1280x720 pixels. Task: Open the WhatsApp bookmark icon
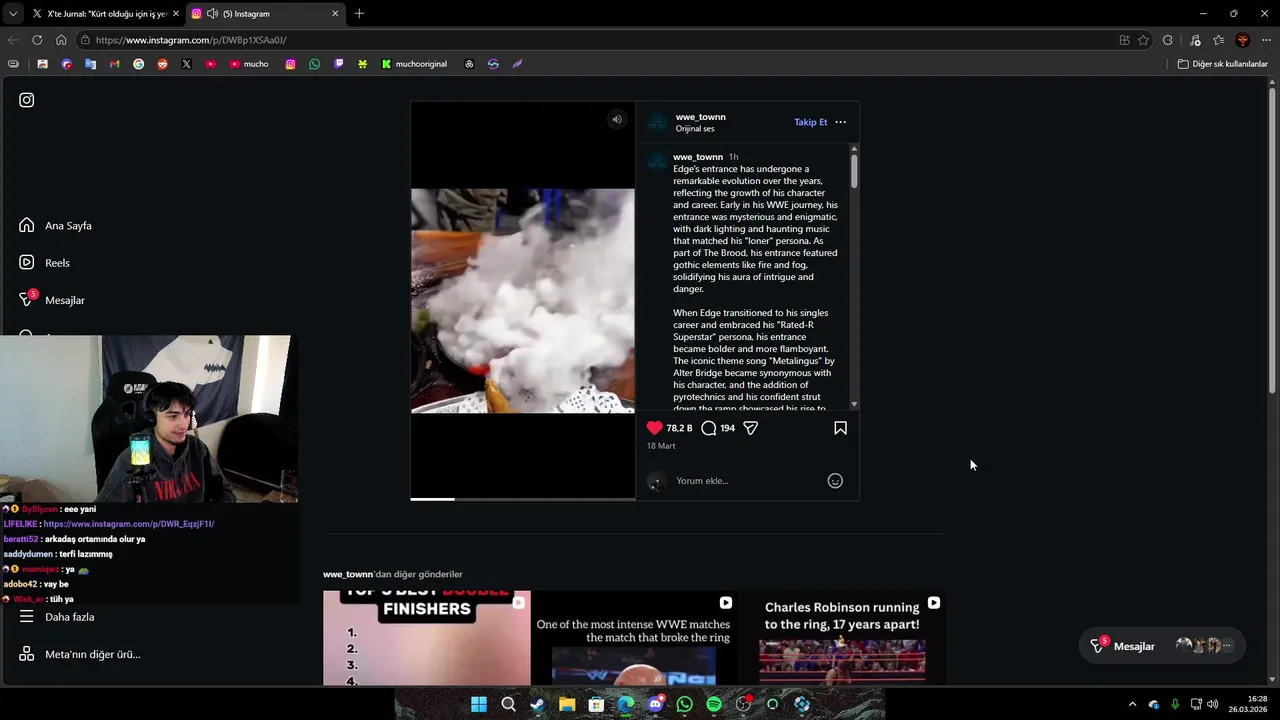314,64
